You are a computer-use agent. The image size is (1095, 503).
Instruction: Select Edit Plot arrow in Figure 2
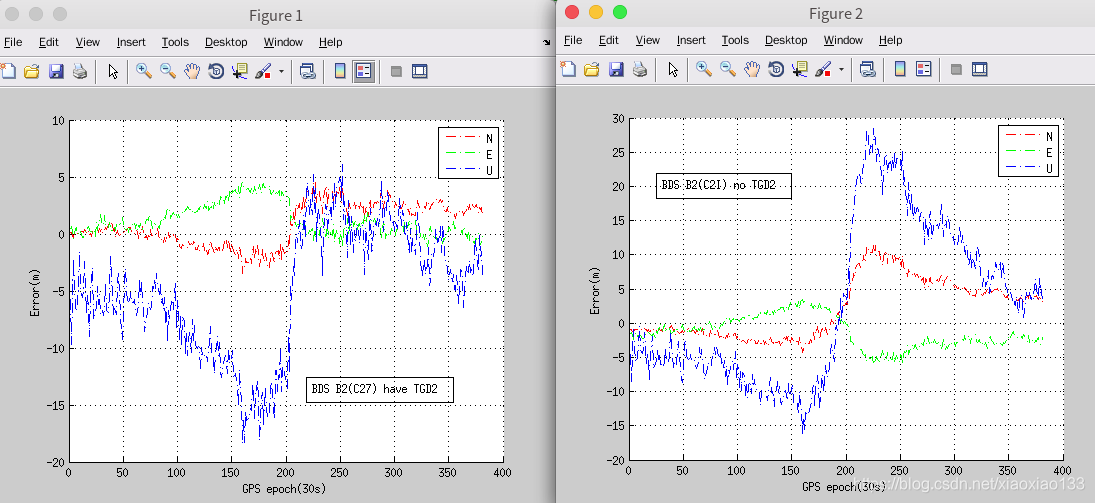pos(673,68)
